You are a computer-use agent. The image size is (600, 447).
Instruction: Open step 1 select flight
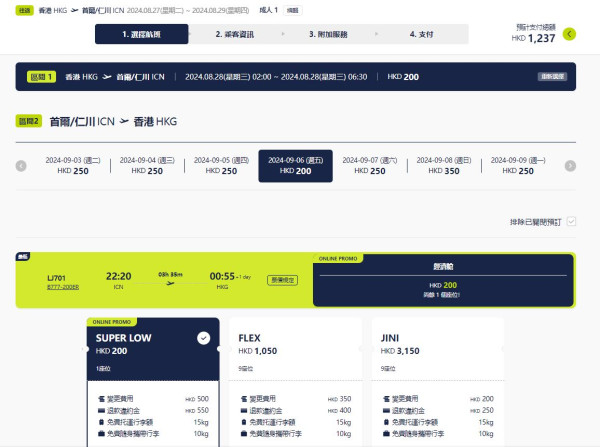[142, 34]
